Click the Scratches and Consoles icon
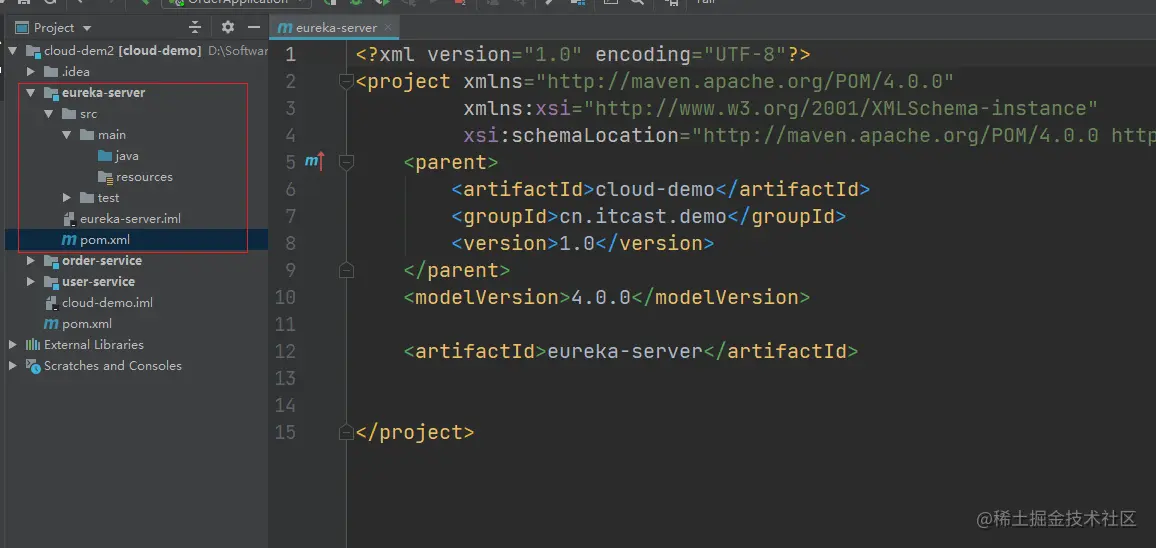 pyautogui.click(x=33, y=366)
